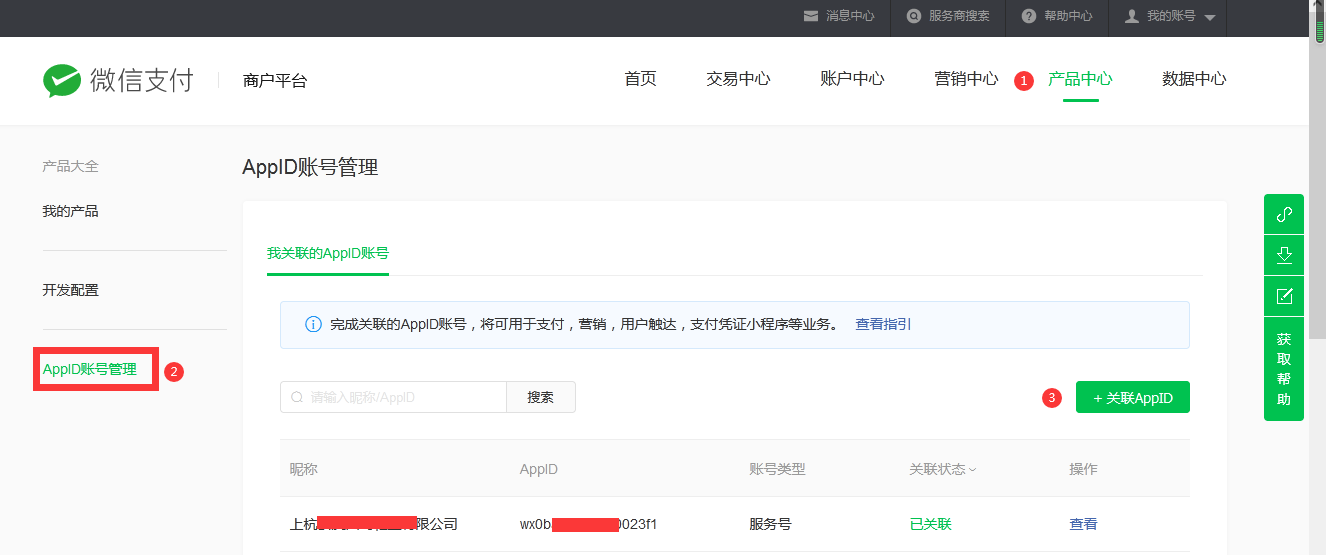The height and width of the screenshot is (555, 1326).
Task: Open the 产品中心 top menu
Action: (1080, 79)
